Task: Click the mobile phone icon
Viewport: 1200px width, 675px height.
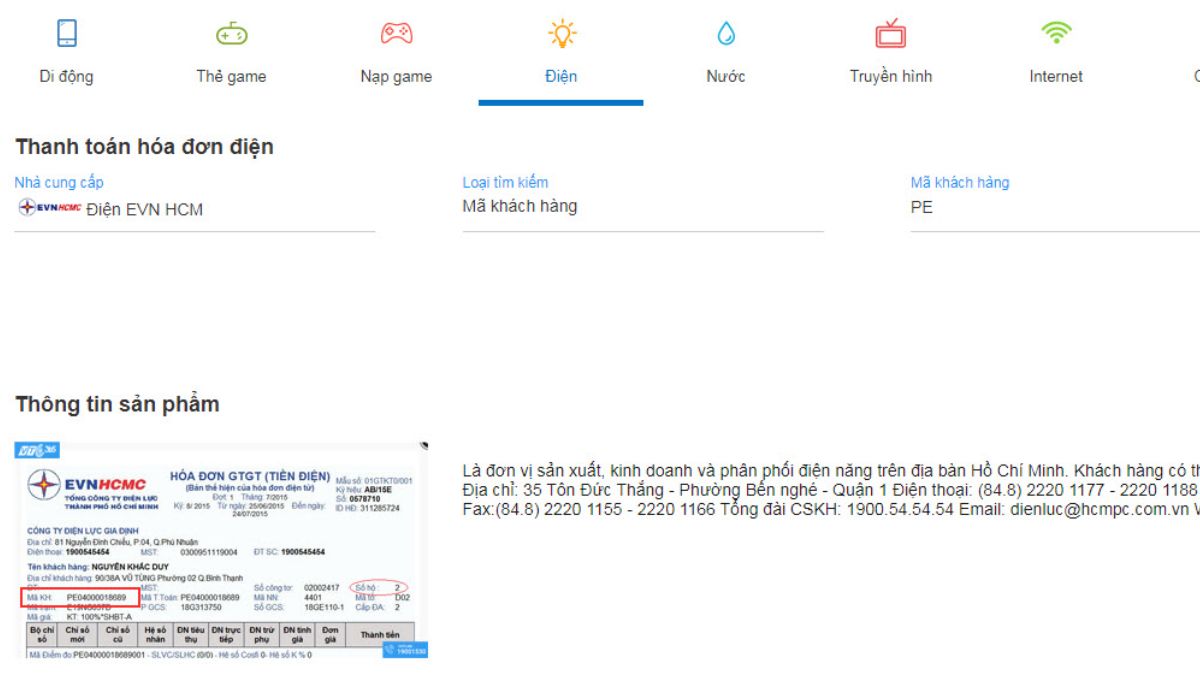Action: point(67,34)
